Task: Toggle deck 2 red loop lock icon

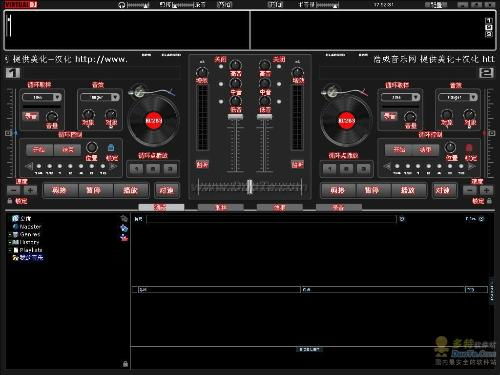Action: tap(469, 147)
